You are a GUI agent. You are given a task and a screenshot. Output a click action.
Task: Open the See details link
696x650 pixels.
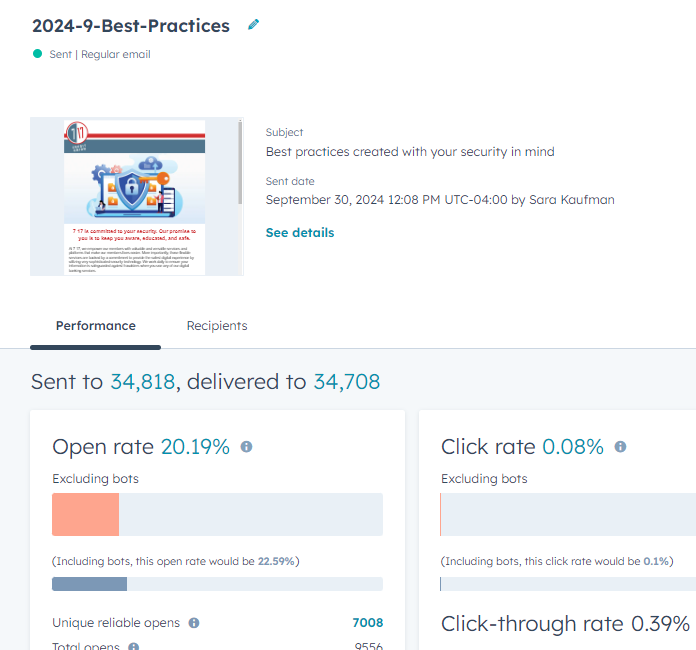coord(300,233)
